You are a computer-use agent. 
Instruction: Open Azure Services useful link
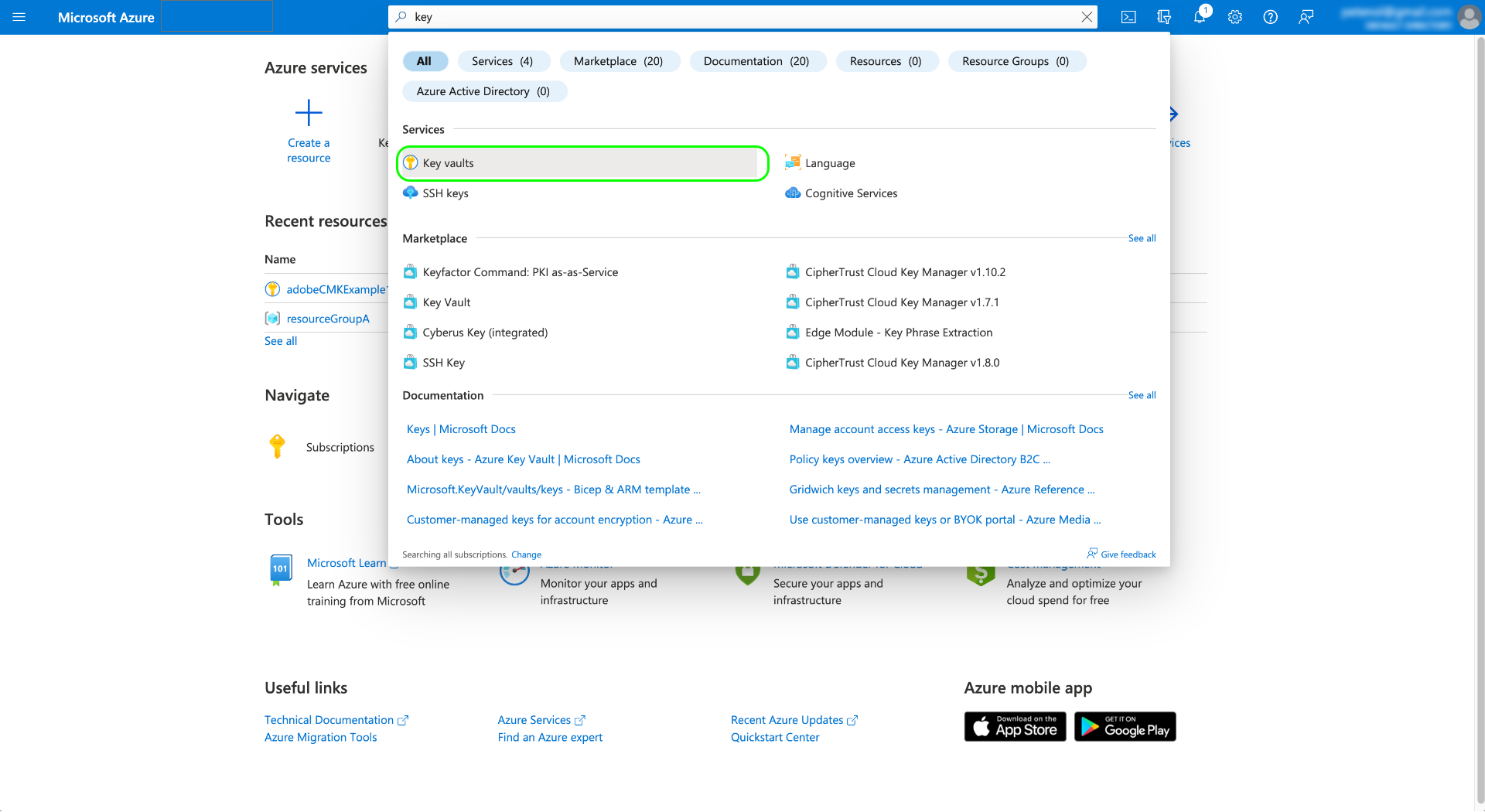pyautogui.click(x=541, y=720)
